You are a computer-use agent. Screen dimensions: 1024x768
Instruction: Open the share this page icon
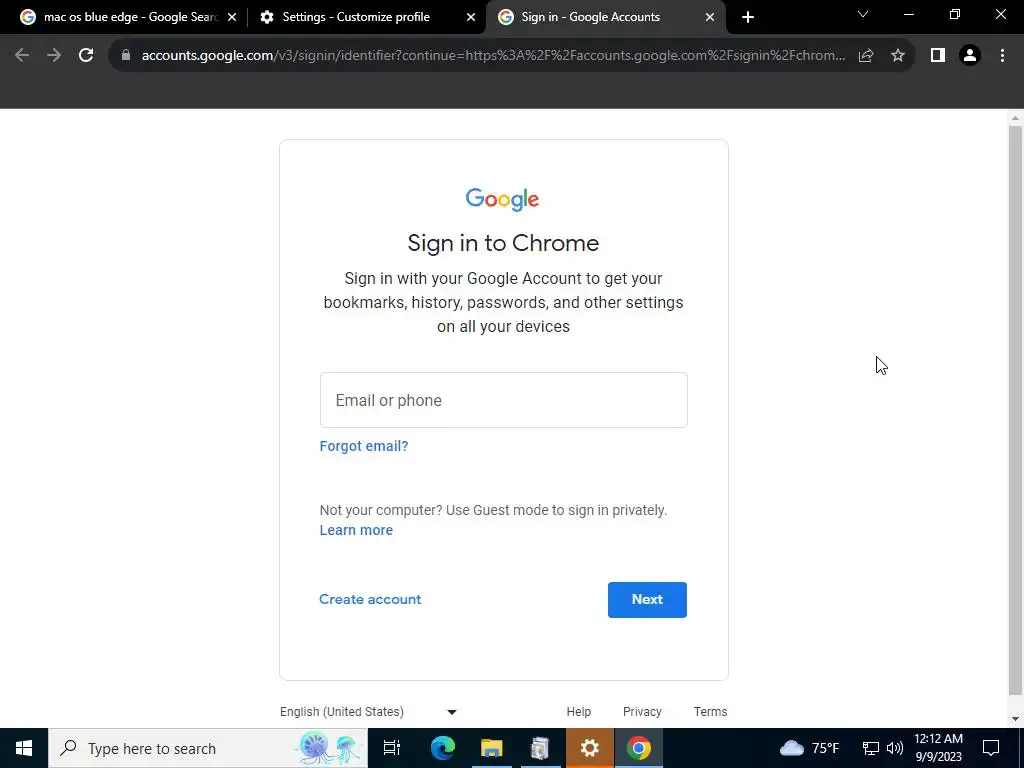(866, 56)
